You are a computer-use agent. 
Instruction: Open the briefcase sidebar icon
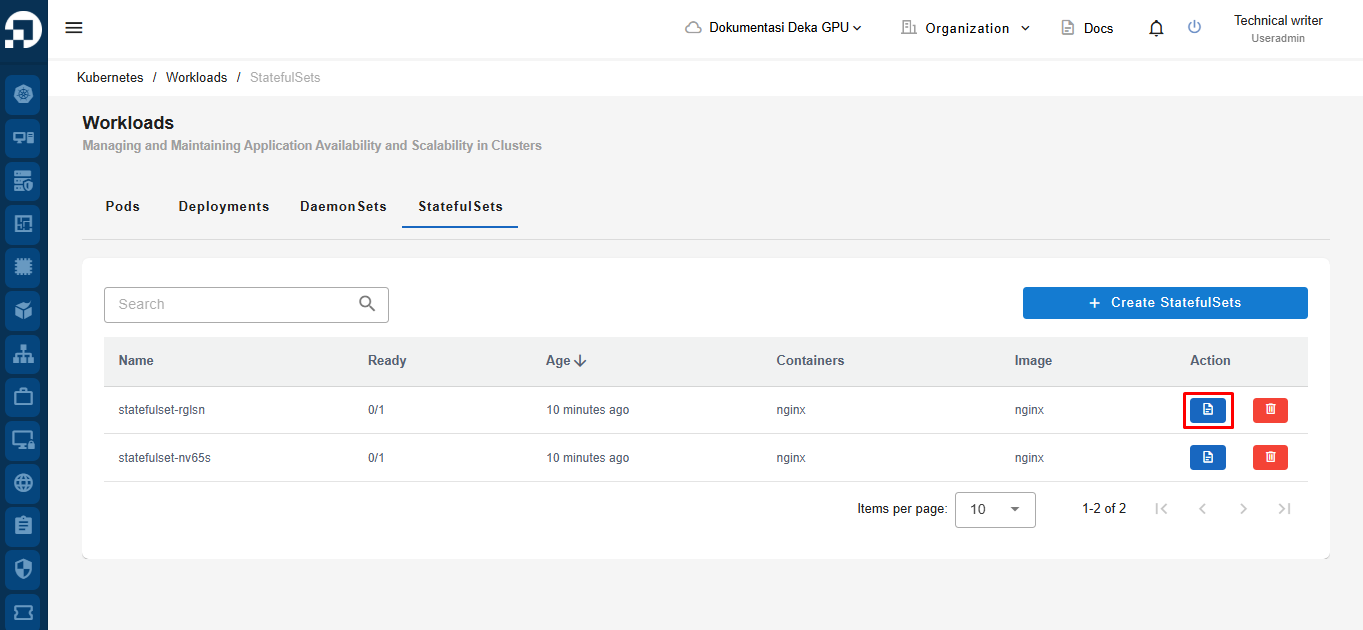tap(23, 396)
